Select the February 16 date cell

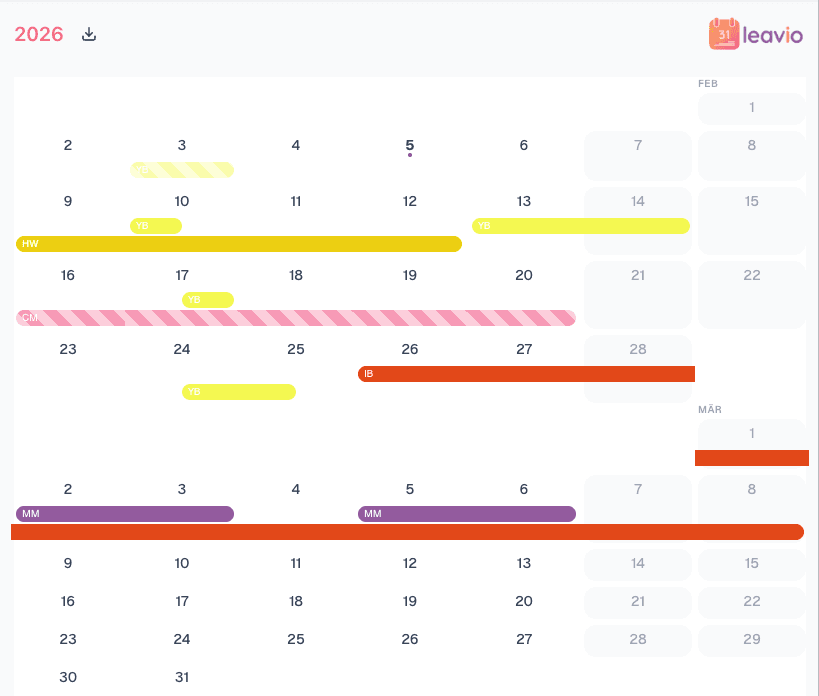[x=67, y=274]
